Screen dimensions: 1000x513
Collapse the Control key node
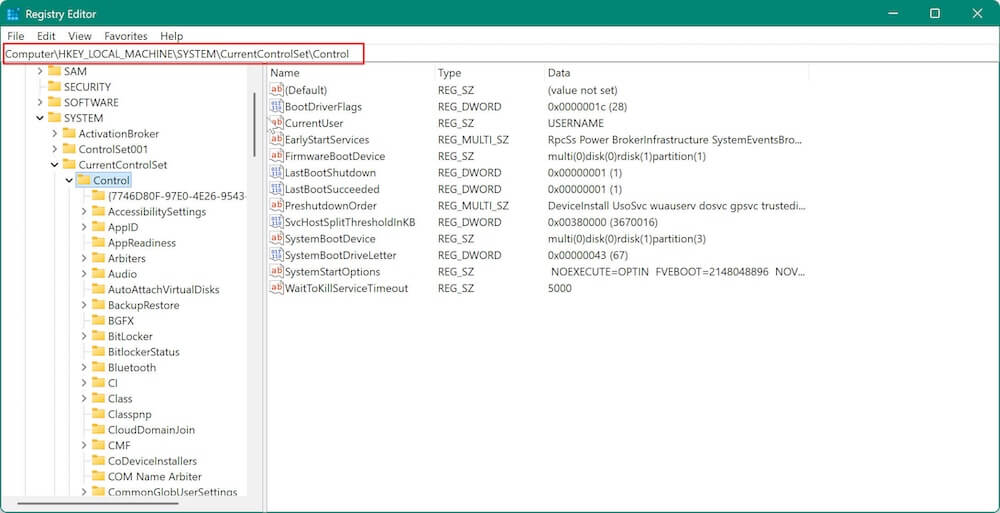click(69, 181)
